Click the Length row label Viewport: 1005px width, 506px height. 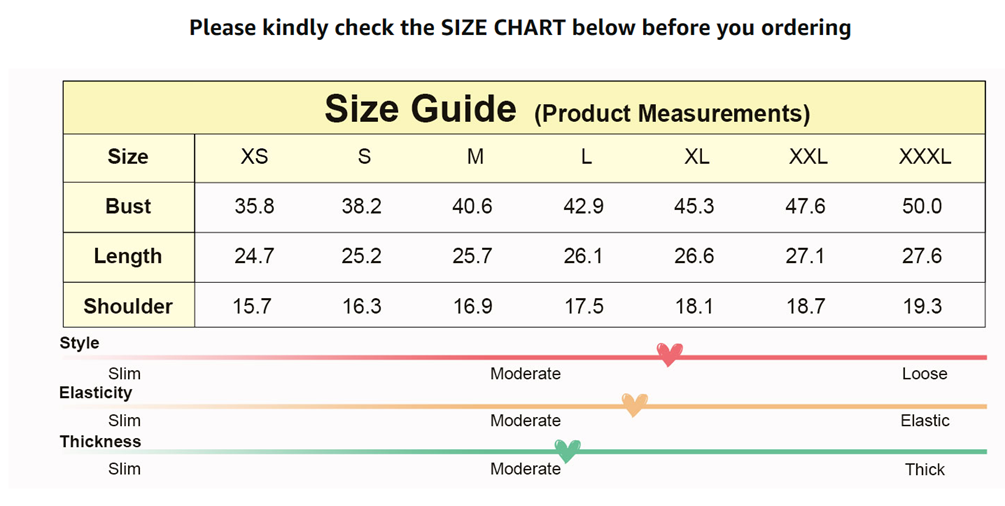coord(128,256)
